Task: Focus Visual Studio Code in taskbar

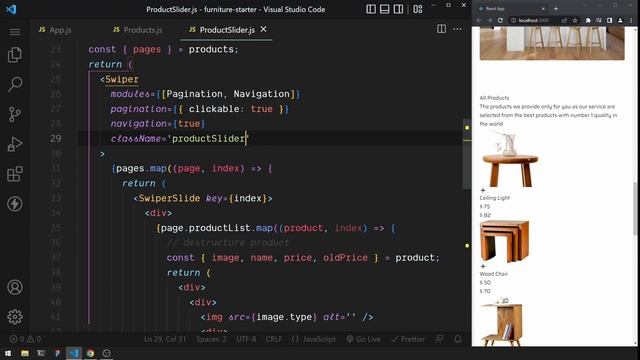Action: click(x=74, y=353)
